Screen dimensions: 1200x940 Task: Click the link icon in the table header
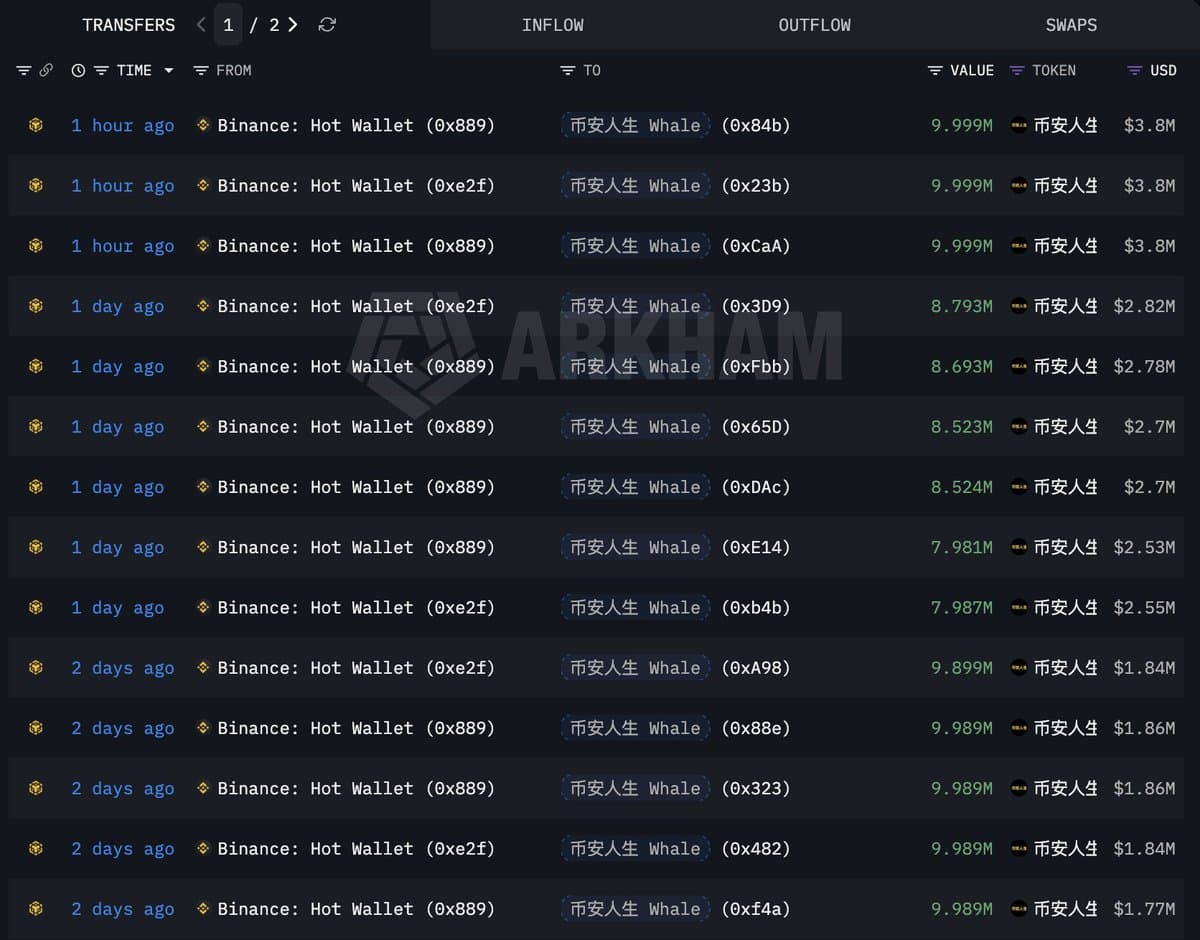(46, 70)
